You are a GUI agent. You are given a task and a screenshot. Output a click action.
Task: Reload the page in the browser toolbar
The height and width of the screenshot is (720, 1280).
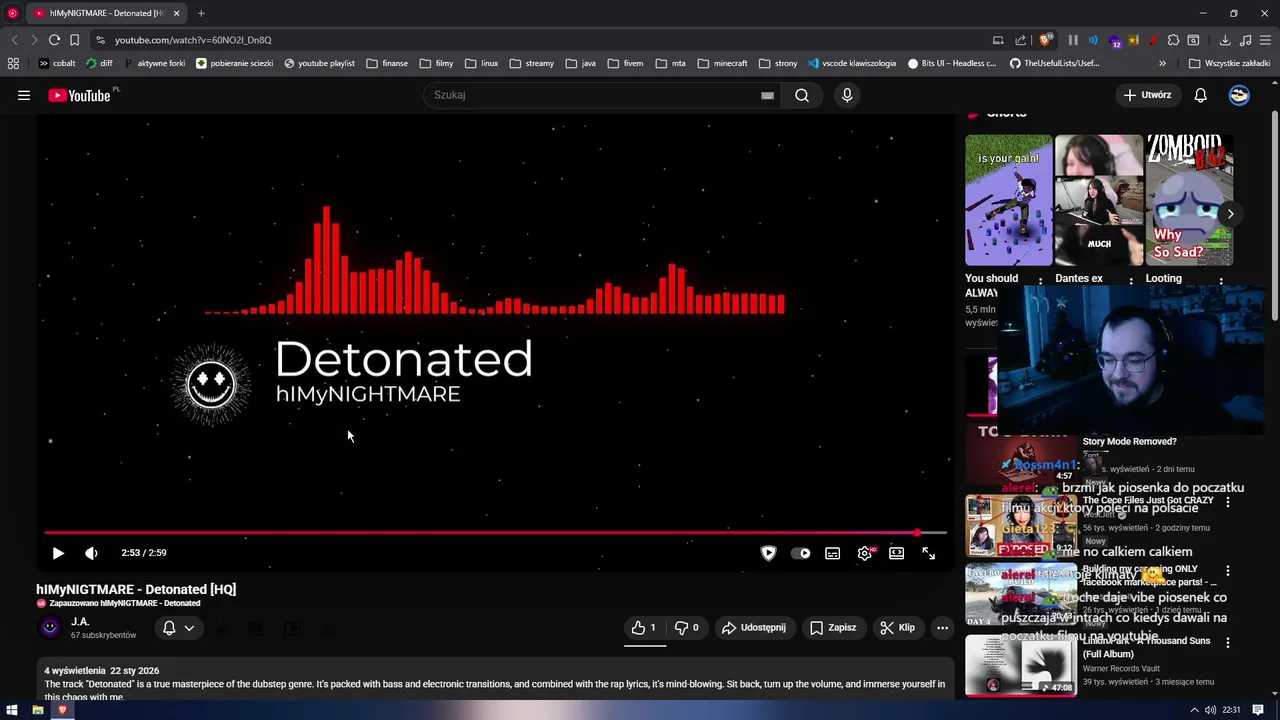click(x=54, y=40)
